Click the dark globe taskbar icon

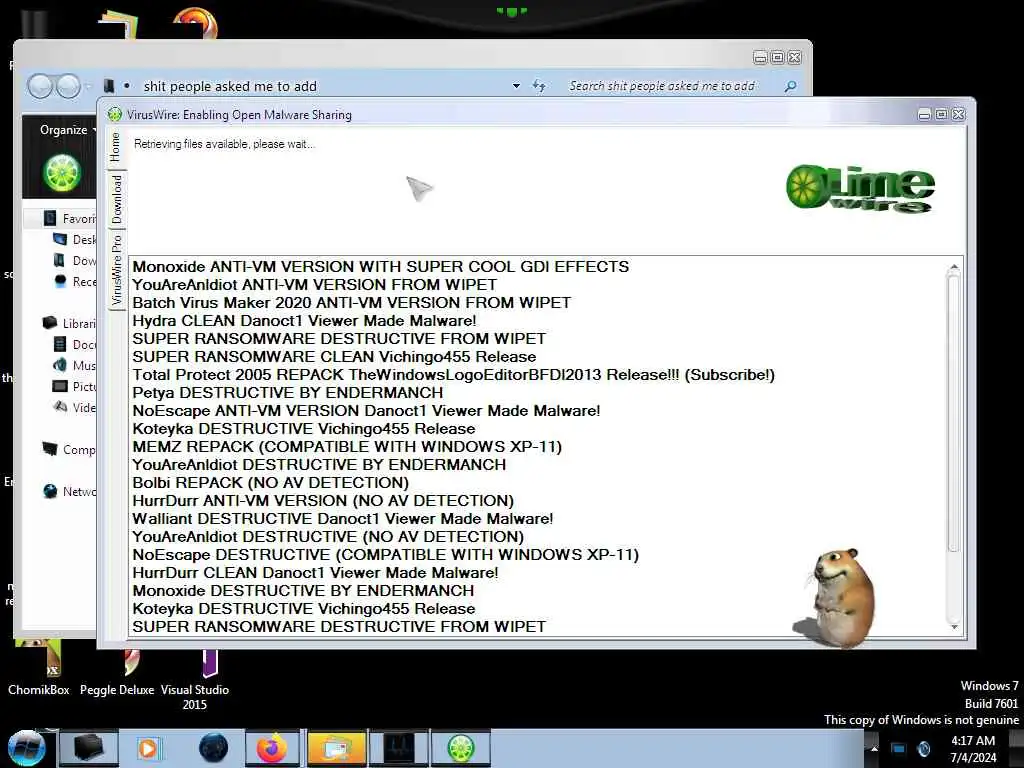[x=213, y=748]
